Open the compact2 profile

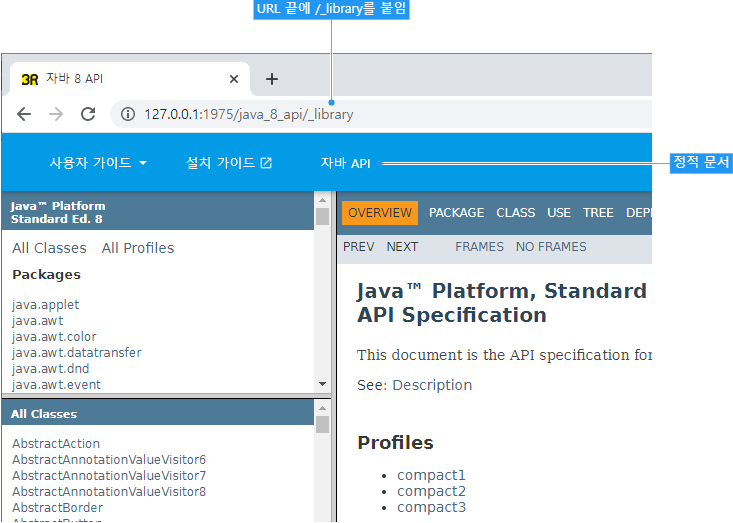[x=431, y=491]
